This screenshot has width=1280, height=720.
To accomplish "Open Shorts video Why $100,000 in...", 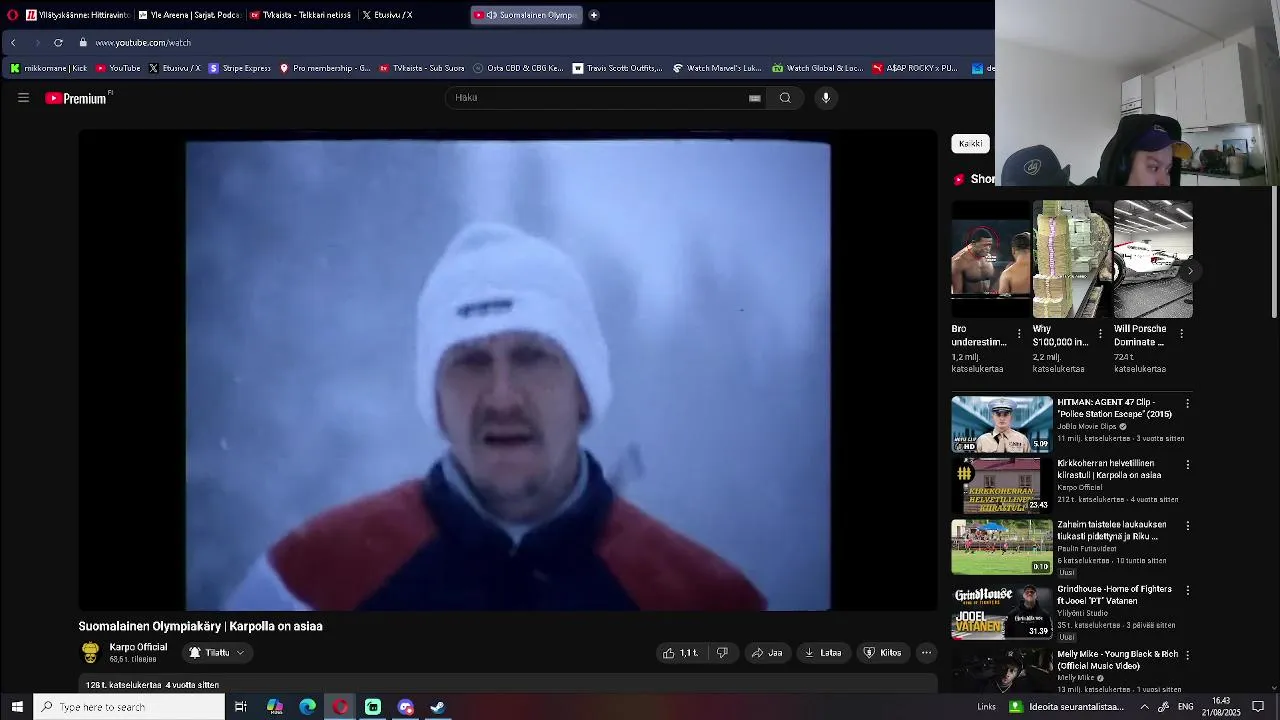I will point(1071,259).
